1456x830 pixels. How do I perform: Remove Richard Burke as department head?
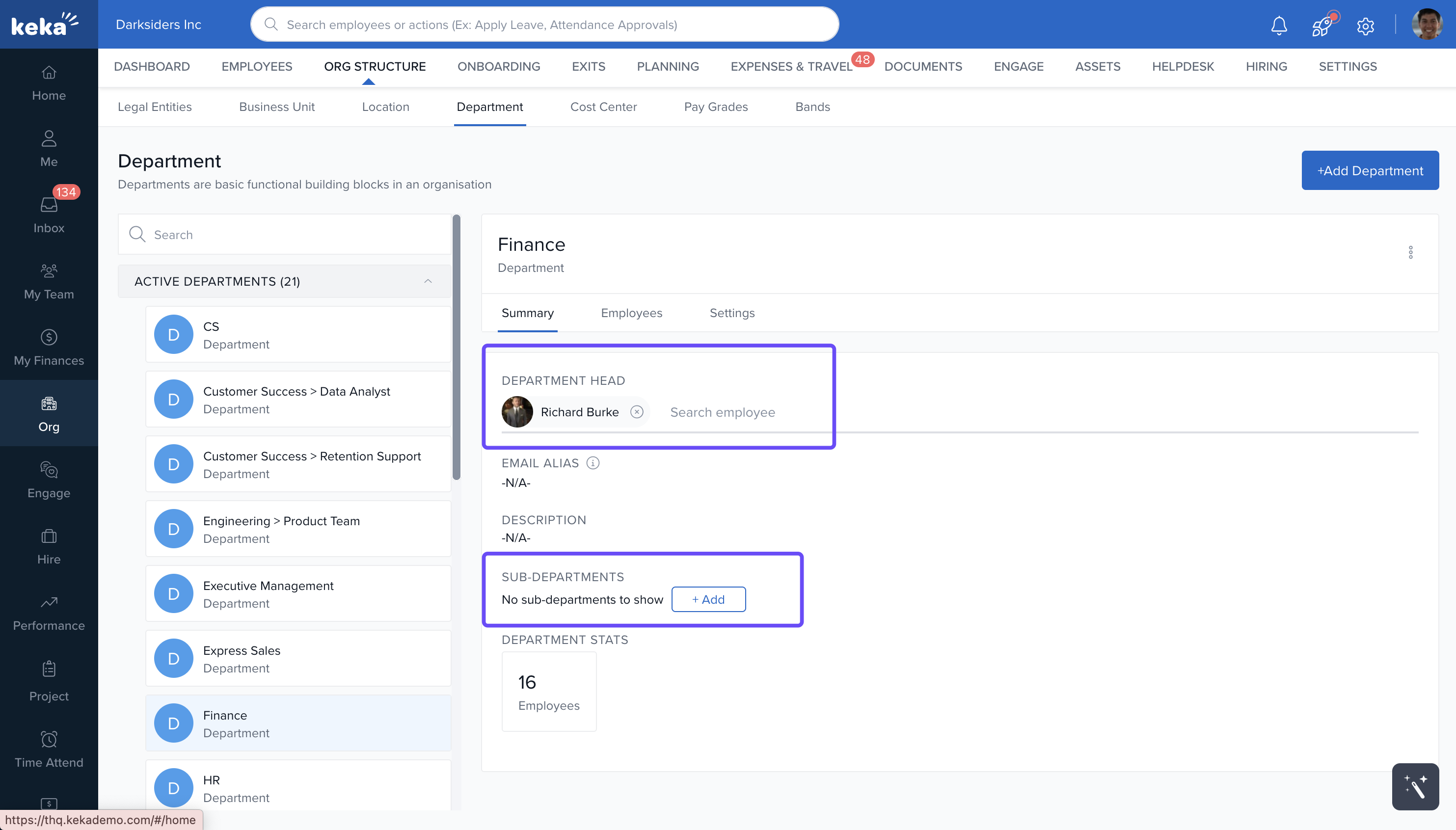point(637,412)
